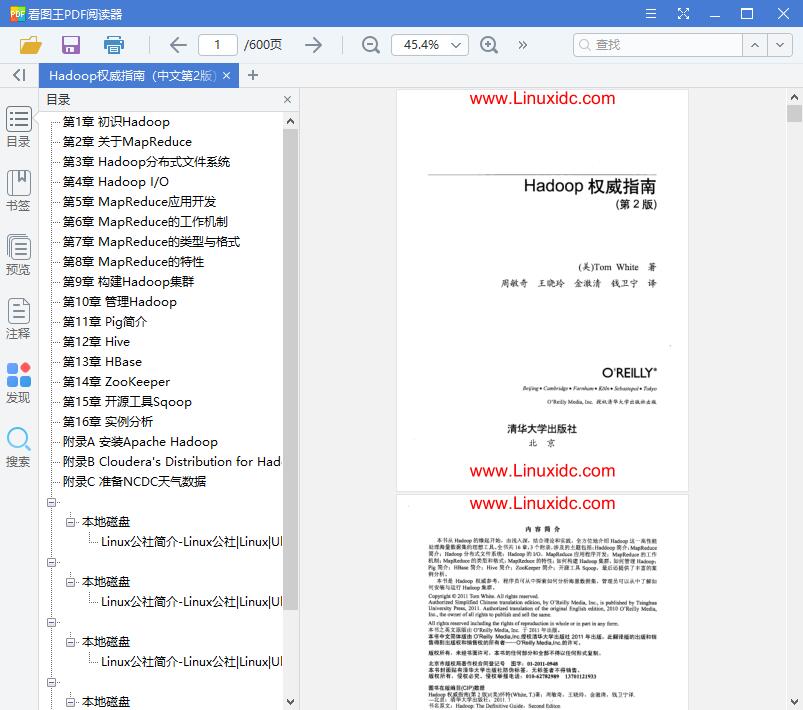The width and height of the screenshot is (803, 710).
Task: Click the page number input field
Action: (x=218, y=45)
